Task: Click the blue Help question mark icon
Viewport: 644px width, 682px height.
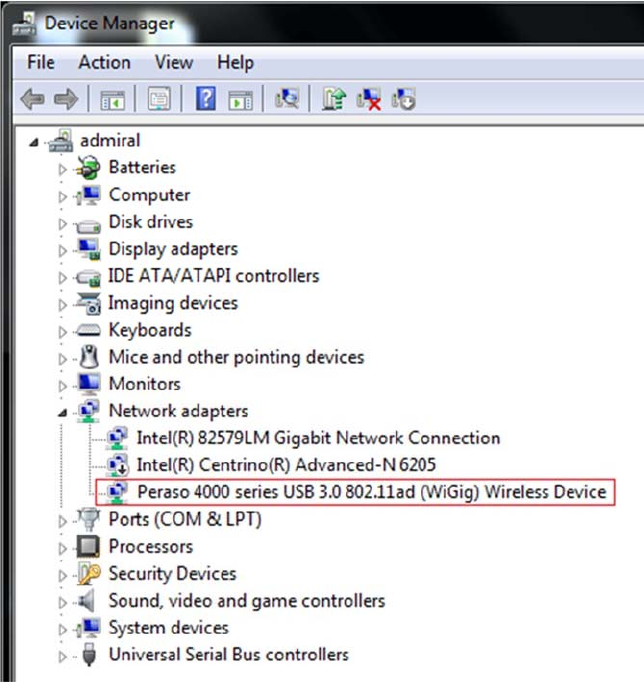Action: [x=206, y=98]
